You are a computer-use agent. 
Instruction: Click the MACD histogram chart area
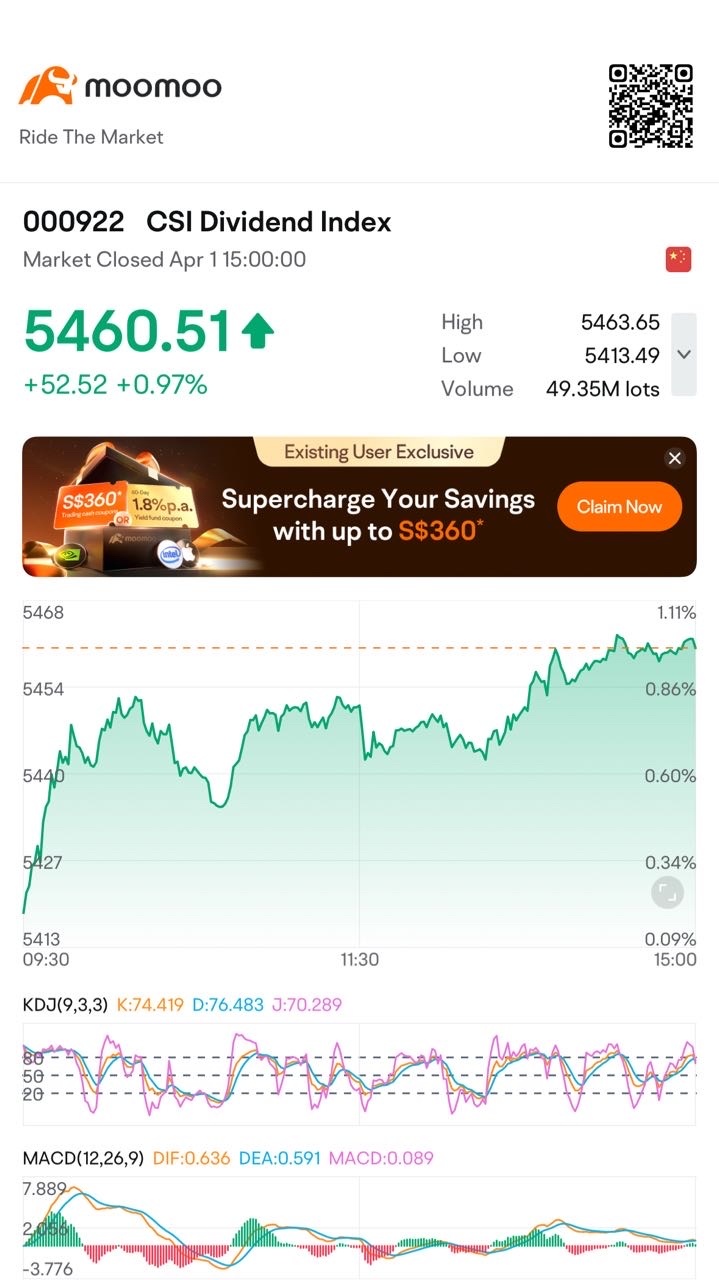click(x=359, y=1228)
